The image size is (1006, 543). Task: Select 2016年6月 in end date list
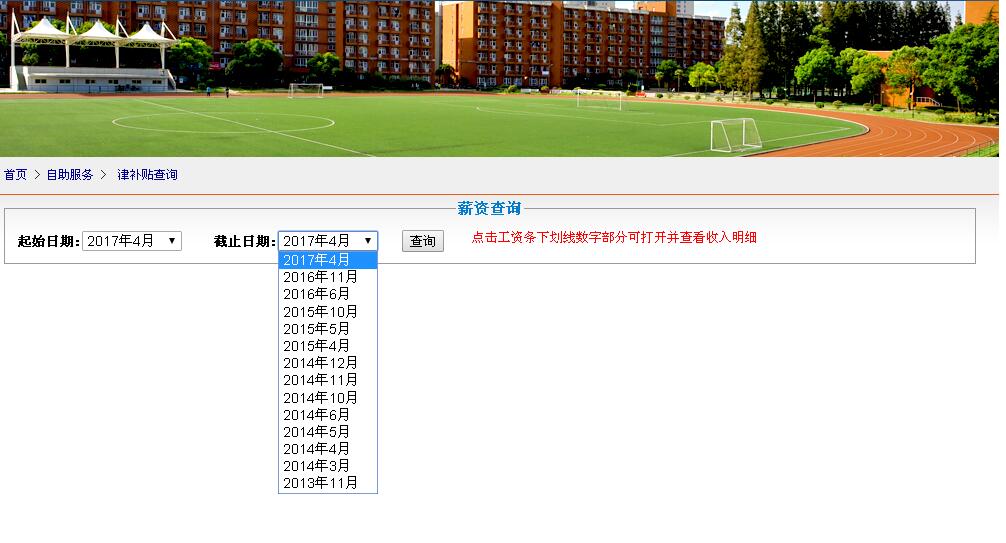[328, 294]
